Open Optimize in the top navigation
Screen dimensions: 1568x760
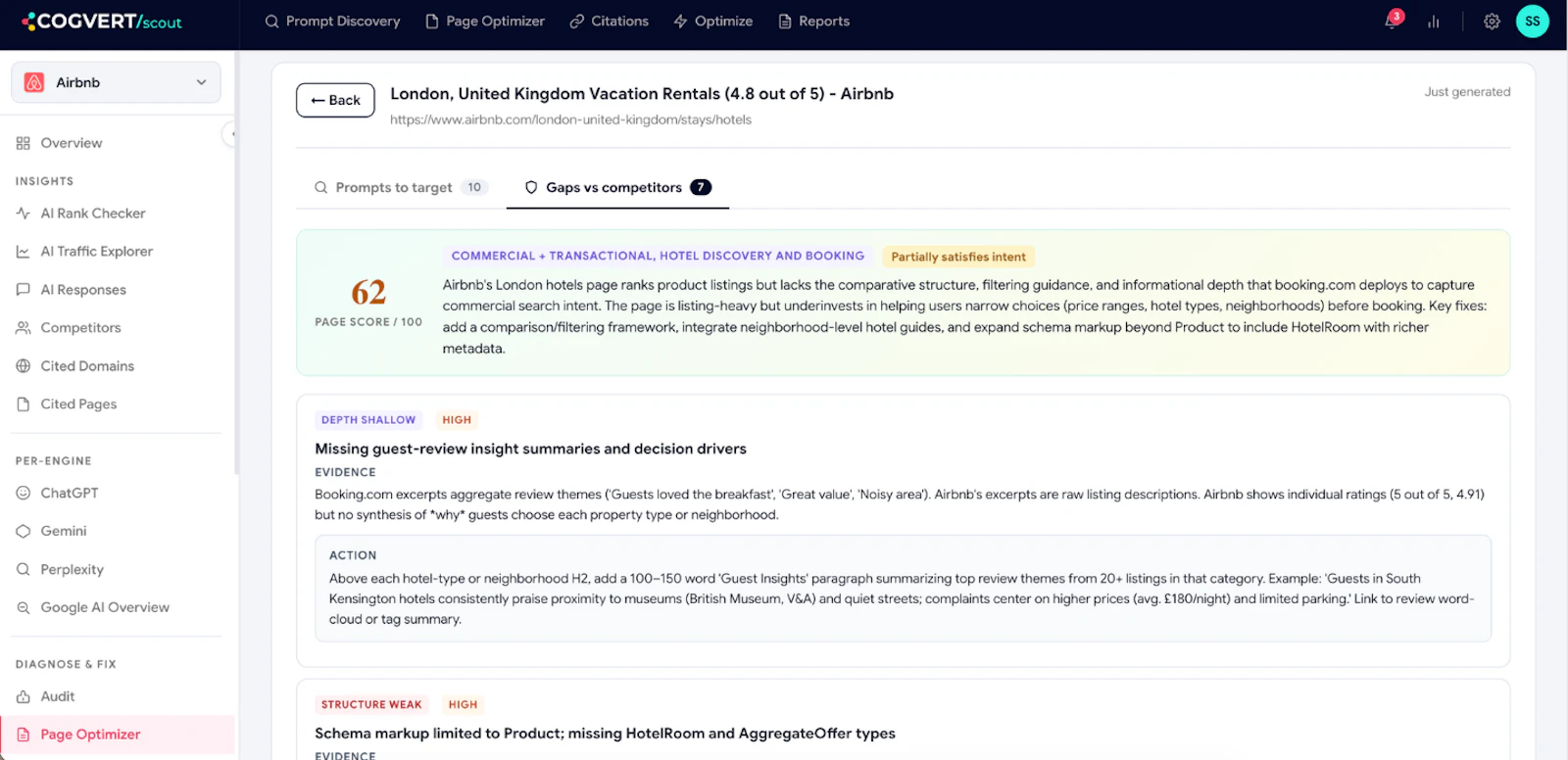point(713,22)
